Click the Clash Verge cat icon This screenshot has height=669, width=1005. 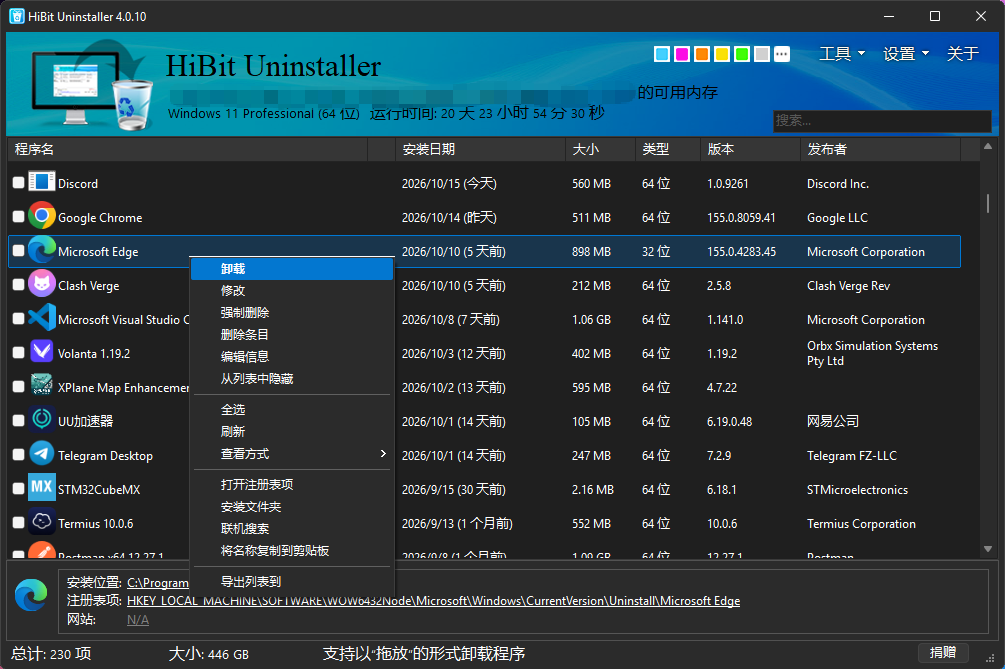pyautogui.click(x=42, y=284)
